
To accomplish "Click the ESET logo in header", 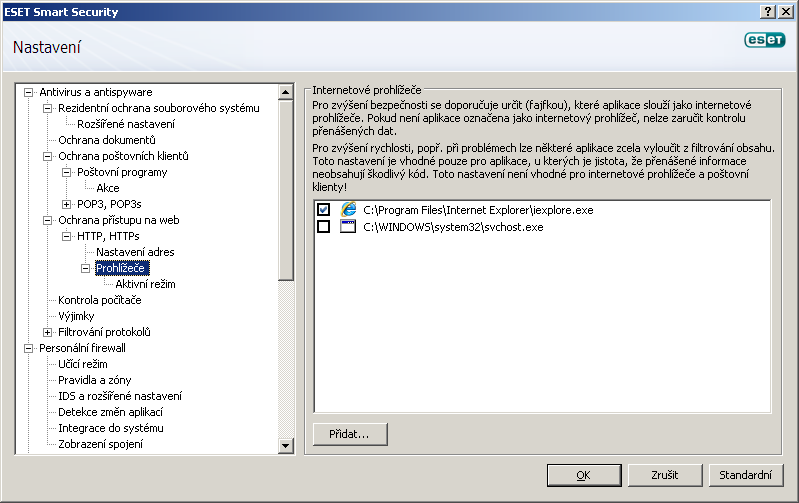I will [x=764, y=40].
